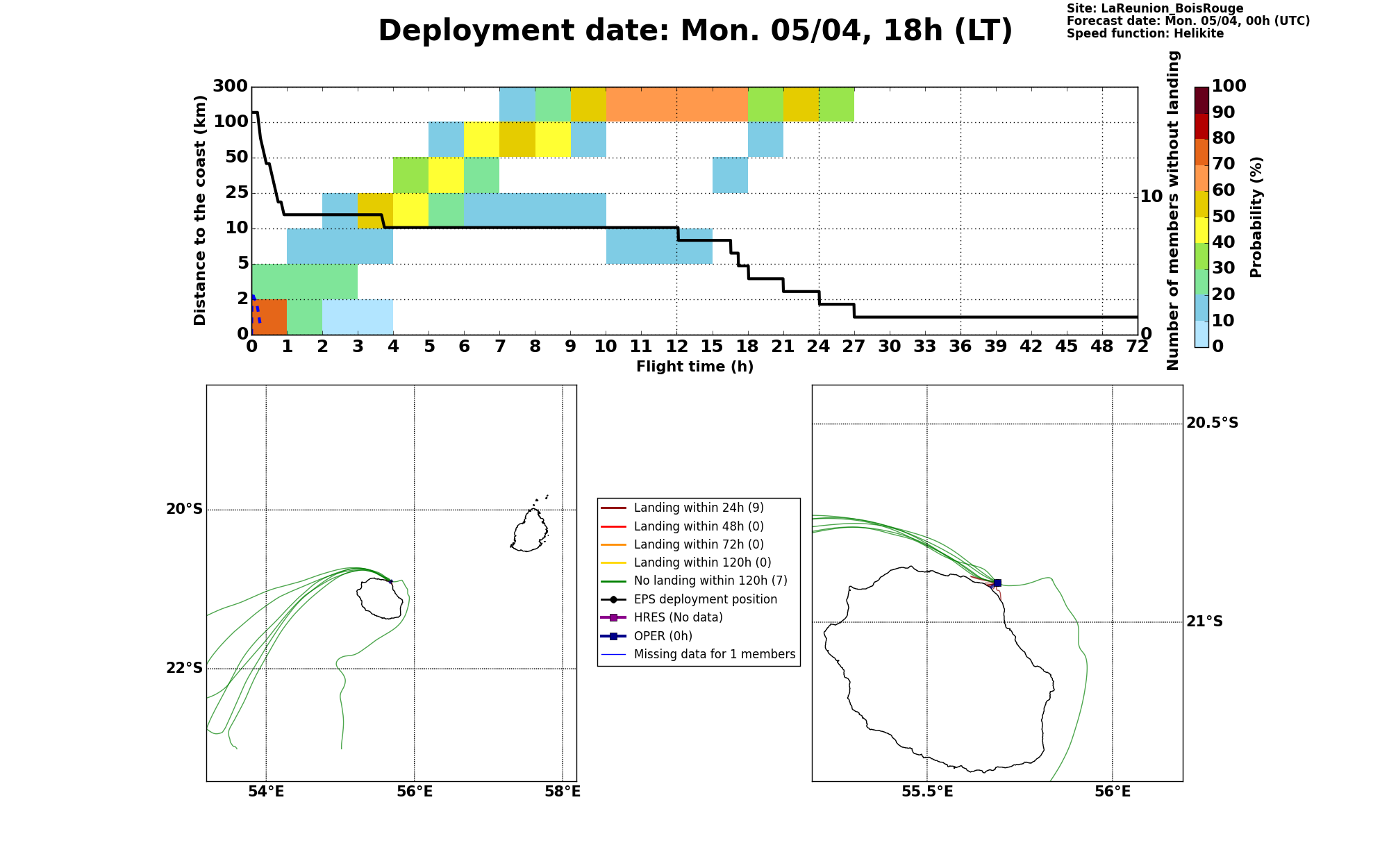Click the 'Distance to the coast (km)' axis label
Viewport: 1389px width, 868px height.
(200, 210)
